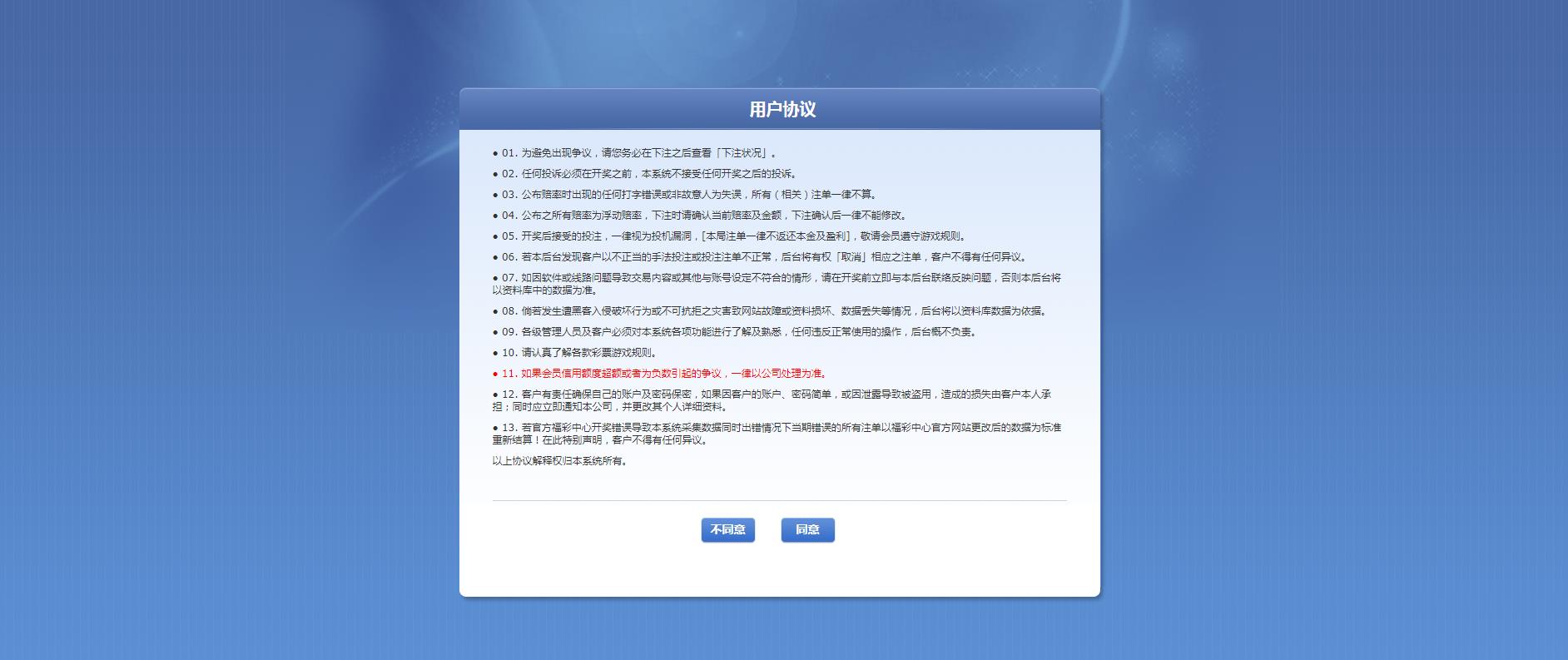Click clause 07 about 软件或线路问题
The height and width of the screenshot is (660, 1568).
pos(777,284)
